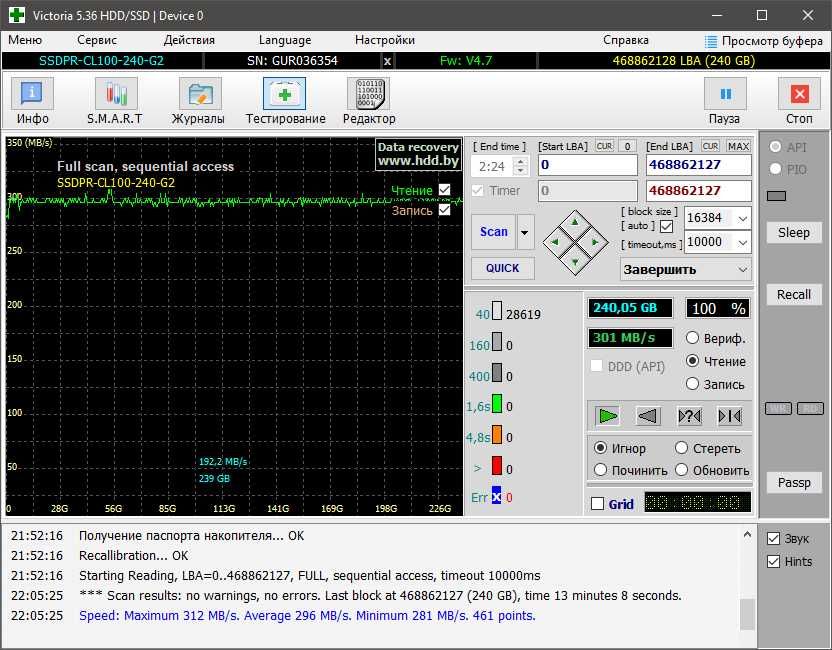Click the Recall button

[794, 294]
